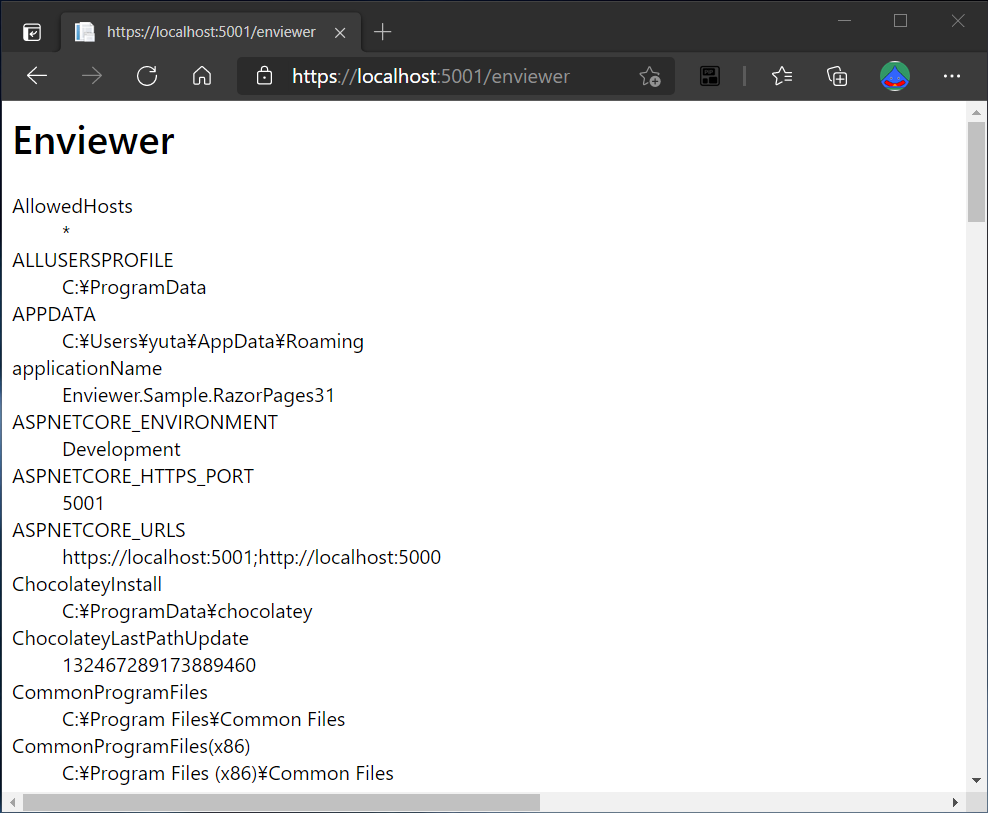Open Collections
The image size is (988, 813).
tap(837, 75)
